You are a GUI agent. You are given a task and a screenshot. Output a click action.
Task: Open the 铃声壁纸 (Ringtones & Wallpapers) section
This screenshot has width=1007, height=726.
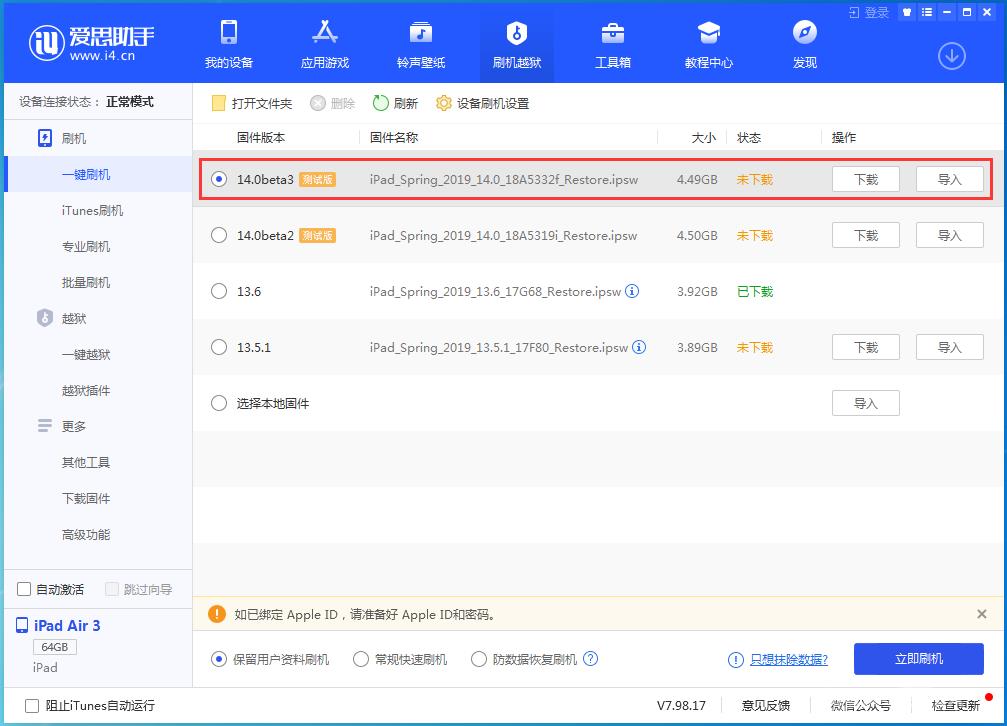pos(419,45)
